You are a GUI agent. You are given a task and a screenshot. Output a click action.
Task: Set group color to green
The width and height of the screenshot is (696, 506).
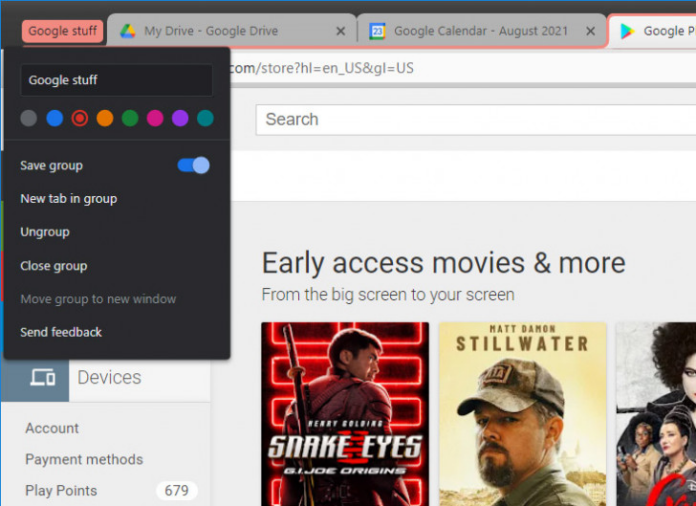[x=130, y=118]
